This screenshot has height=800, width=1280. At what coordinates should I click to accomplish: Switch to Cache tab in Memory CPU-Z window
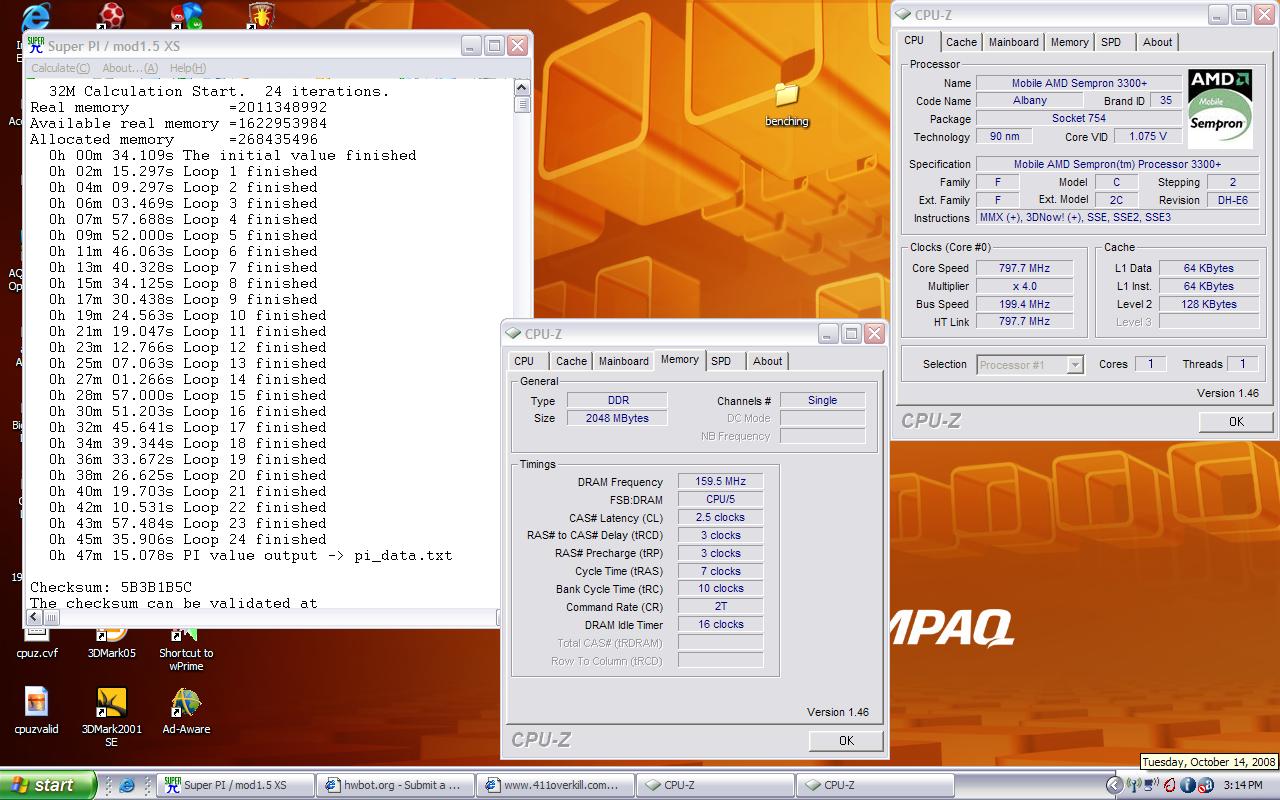[572, 361]
